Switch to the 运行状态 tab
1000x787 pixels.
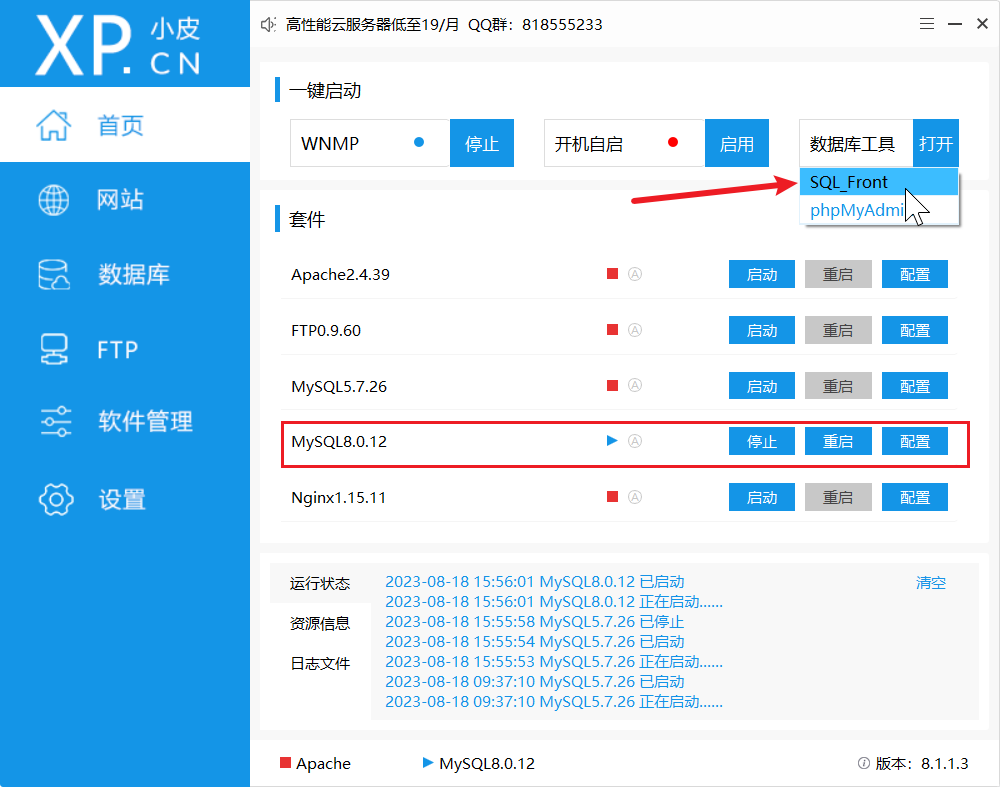[x=320, y=584]
